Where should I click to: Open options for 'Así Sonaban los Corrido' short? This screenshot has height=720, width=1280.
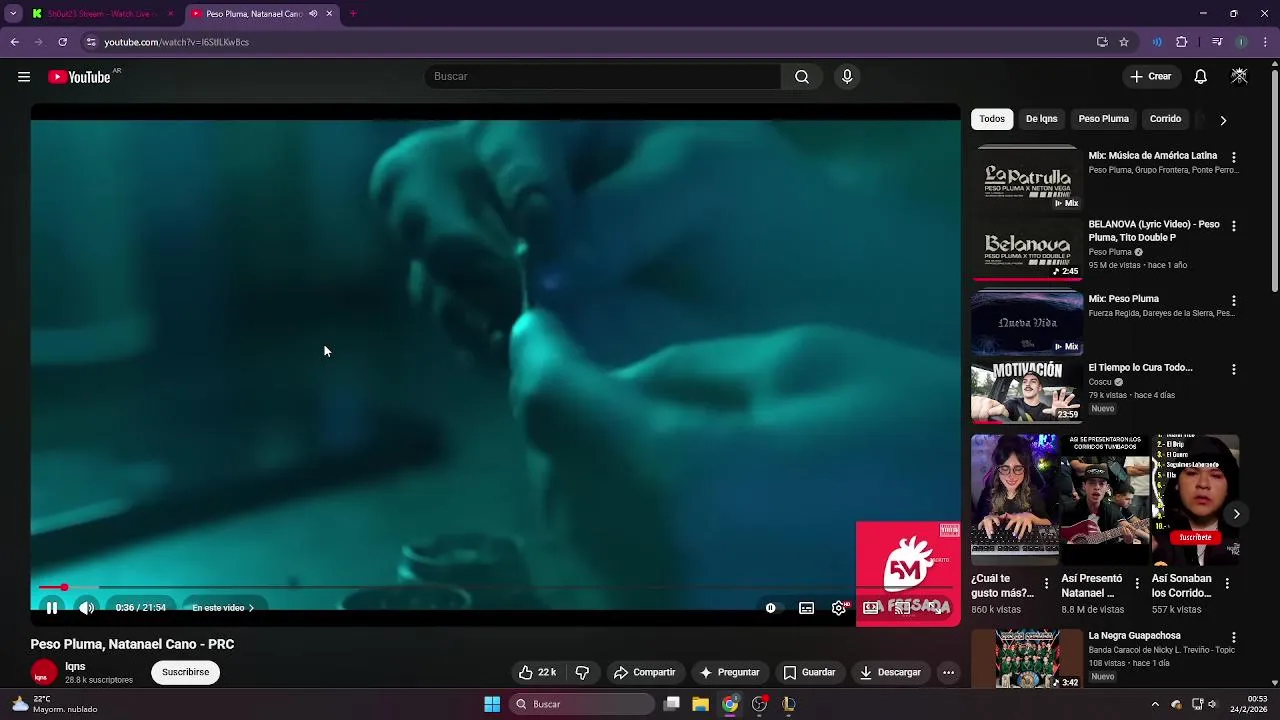pyautogui.click(x=1227, y=584)
